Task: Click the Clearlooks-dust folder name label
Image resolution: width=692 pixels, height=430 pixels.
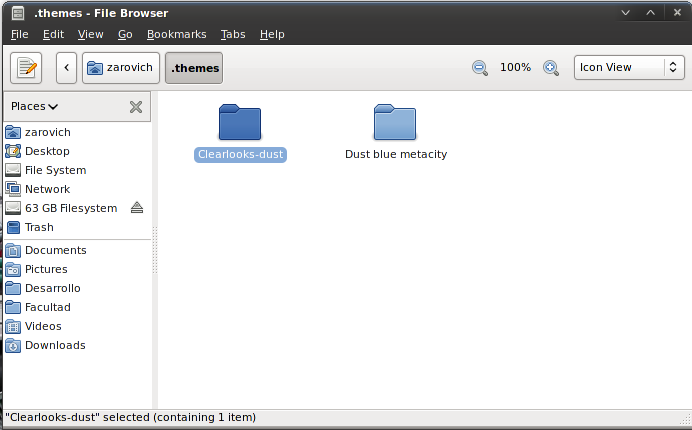Action: (x=240, y=154)
